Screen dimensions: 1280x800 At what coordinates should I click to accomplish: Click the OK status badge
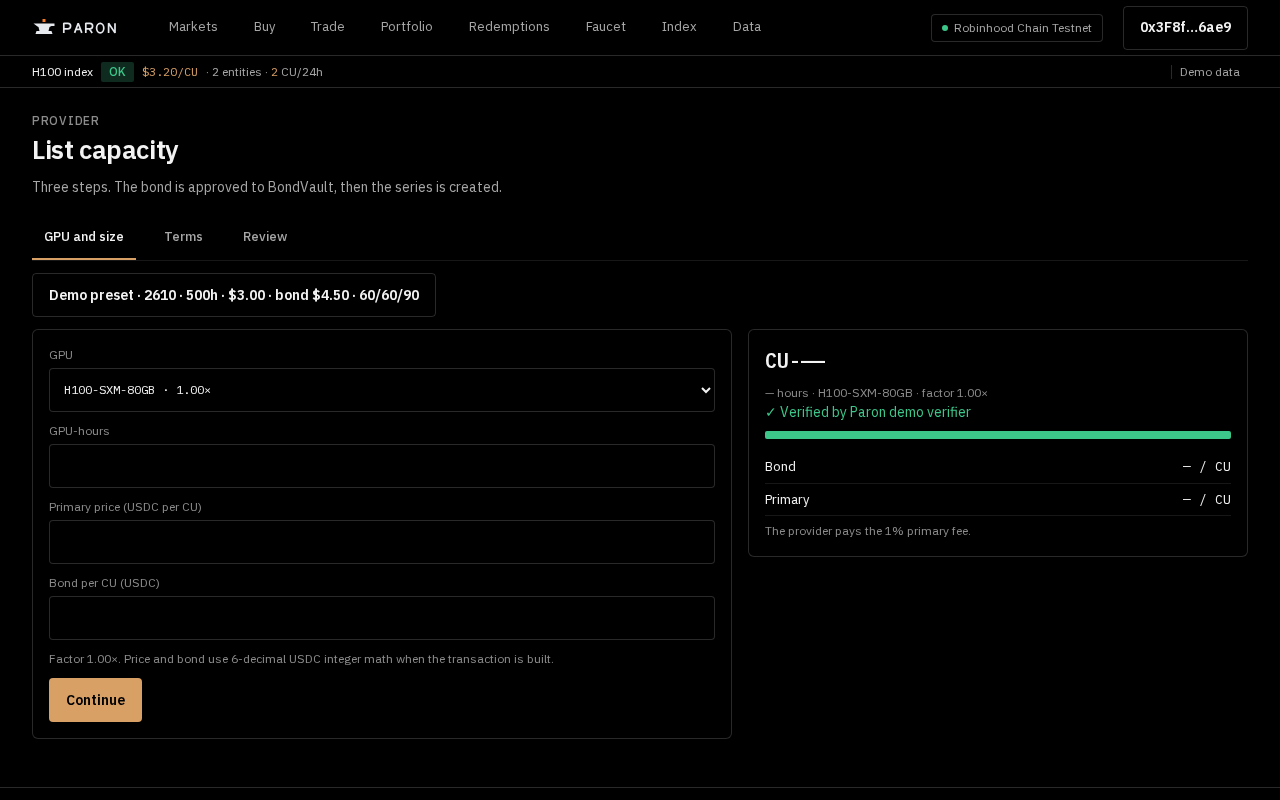point(117,72)
